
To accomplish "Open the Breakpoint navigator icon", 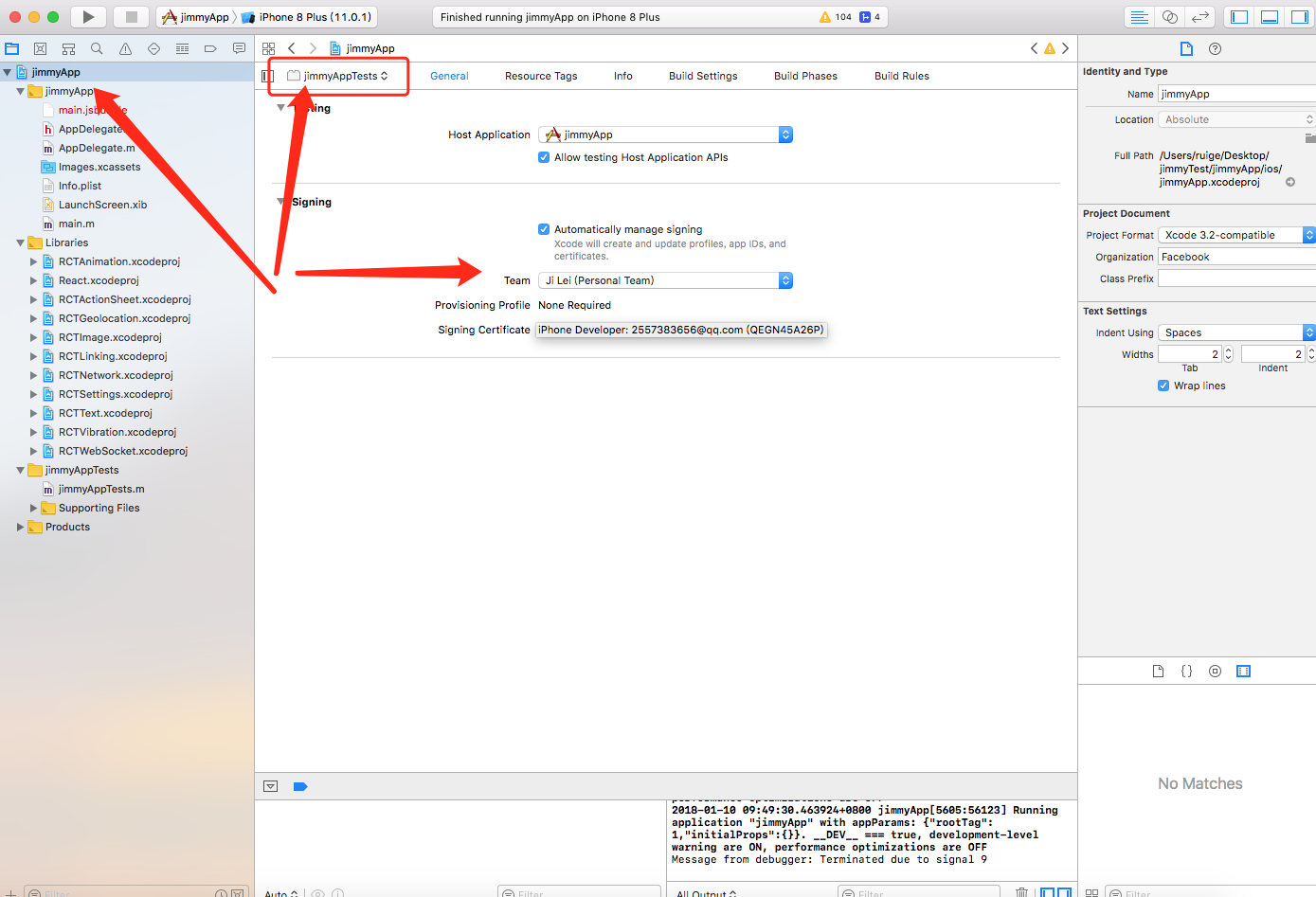I will pyautogui.click(x=210, y=48).
